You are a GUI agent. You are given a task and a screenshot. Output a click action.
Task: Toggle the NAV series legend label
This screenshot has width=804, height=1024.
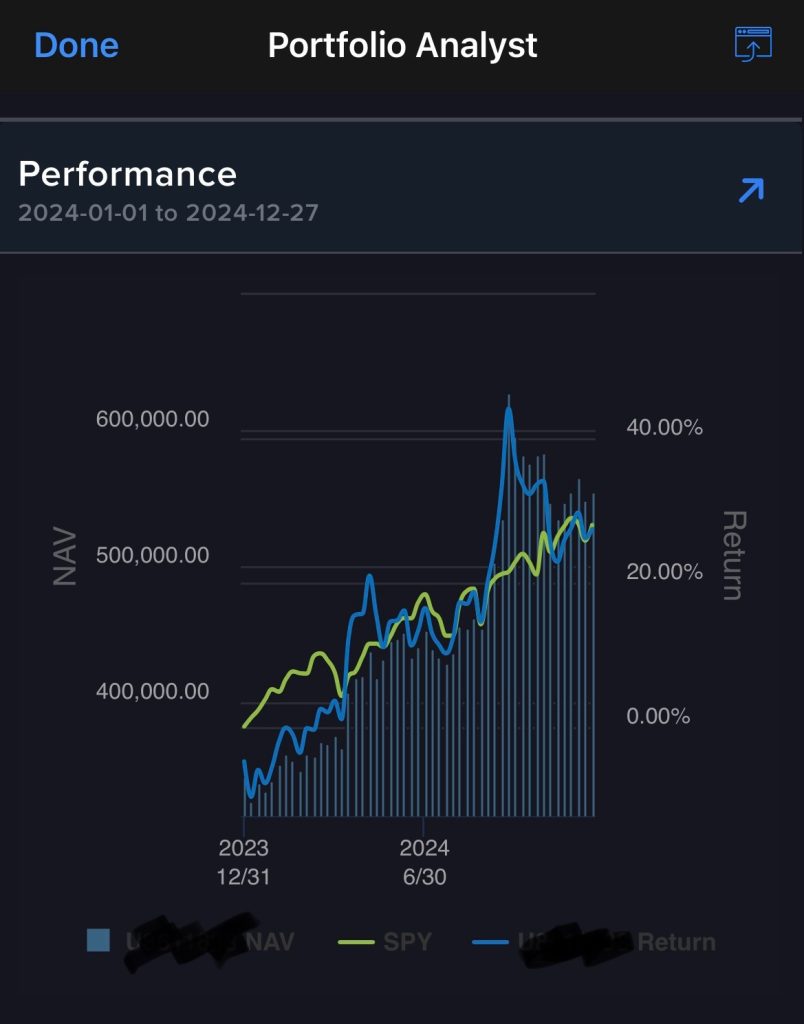pos(268,942)
